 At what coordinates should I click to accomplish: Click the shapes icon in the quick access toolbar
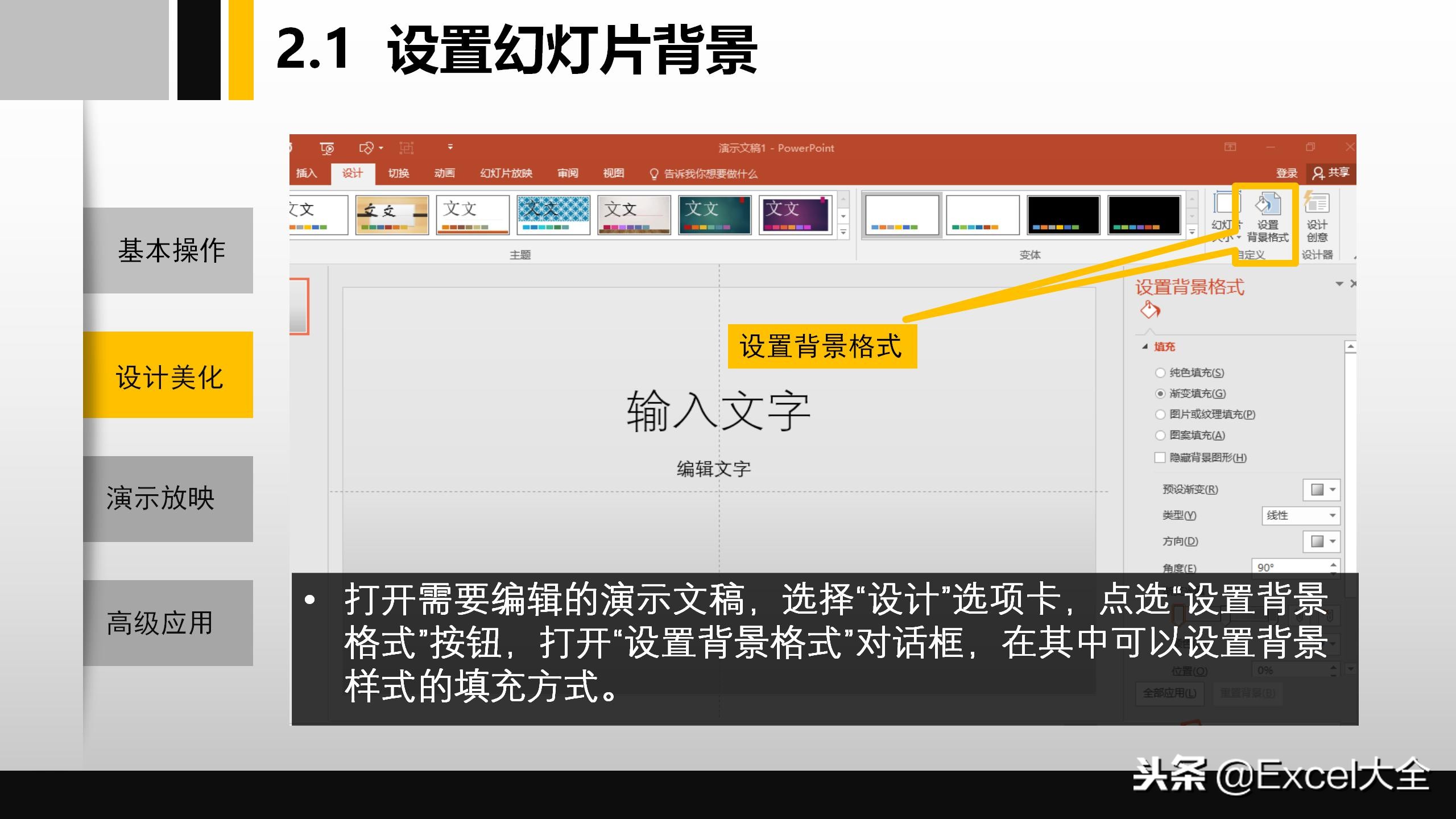[367, 148]
